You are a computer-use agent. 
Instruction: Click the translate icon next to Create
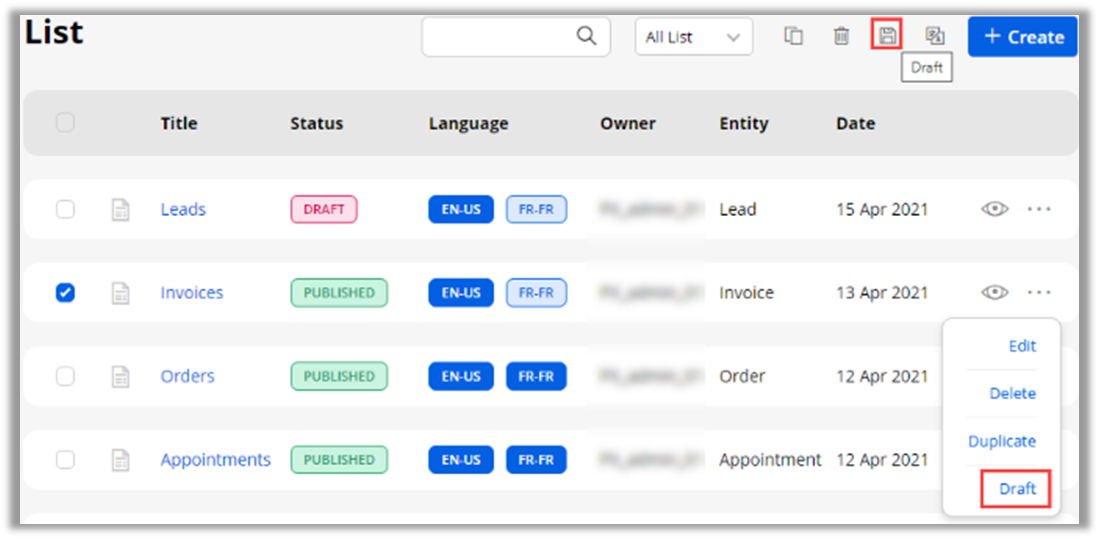(935, 37)
